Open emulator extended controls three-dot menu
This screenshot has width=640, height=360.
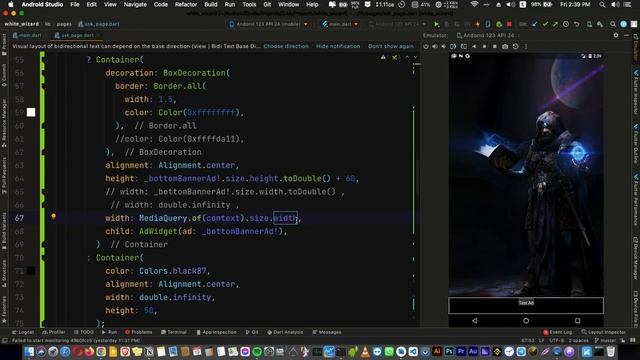(x=526, y=47)
